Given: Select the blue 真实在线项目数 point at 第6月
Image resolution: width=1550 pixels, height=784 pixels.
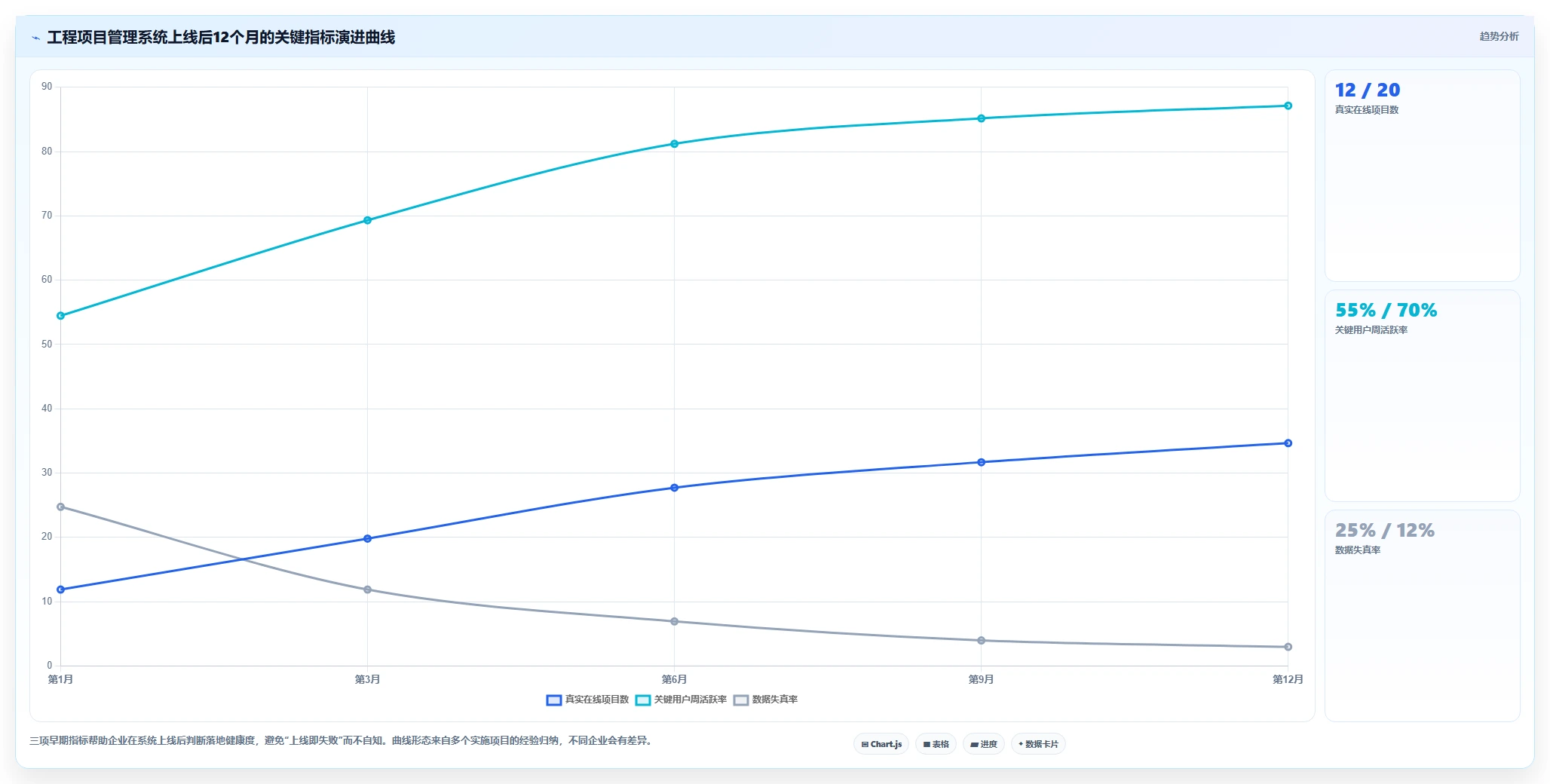Looking at the screenshot, I should coord(675,488).
